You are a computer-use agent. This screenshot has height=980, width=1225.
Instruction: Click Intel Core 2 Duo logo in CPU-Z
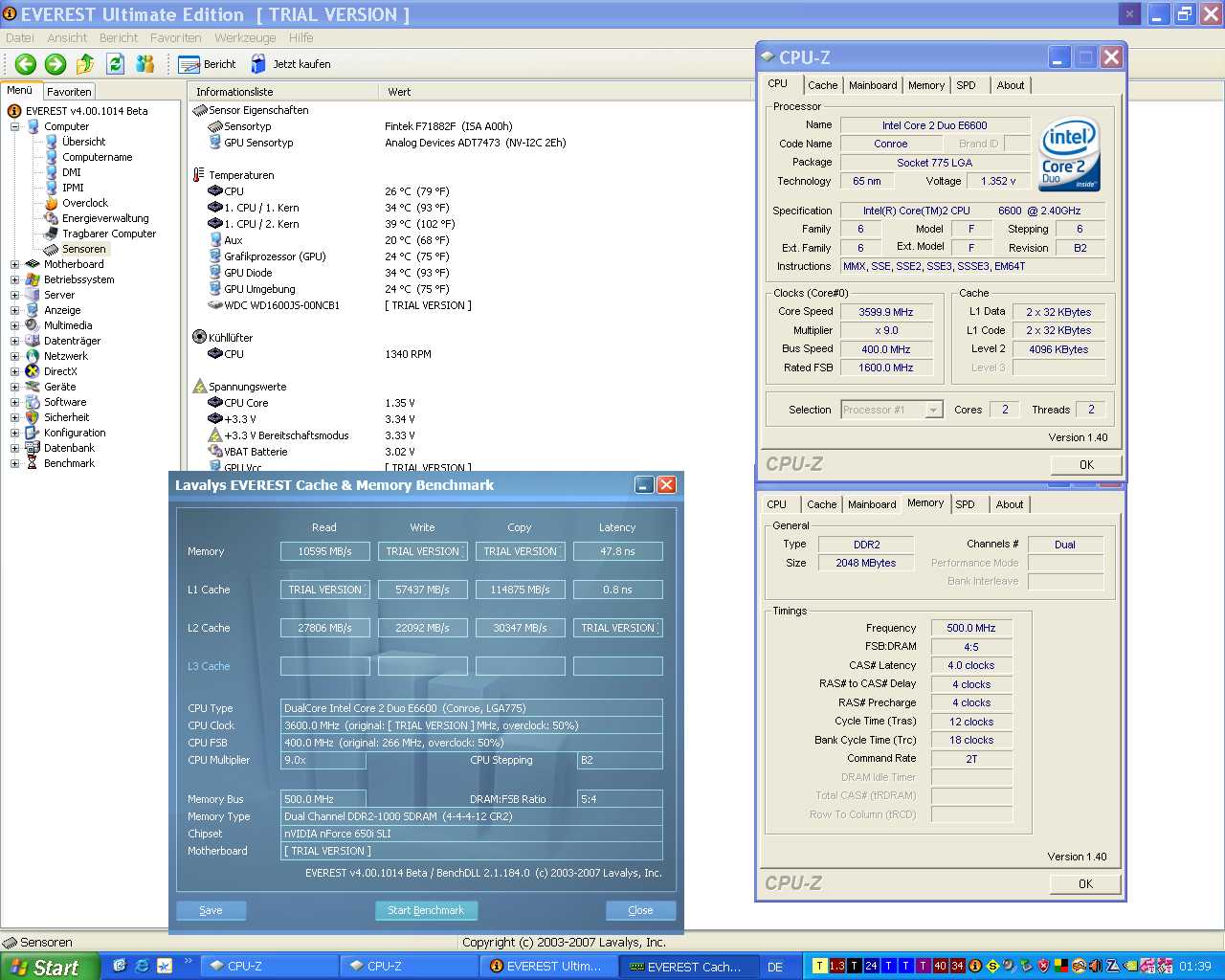pyautogui.click(x=1070, y=154)
